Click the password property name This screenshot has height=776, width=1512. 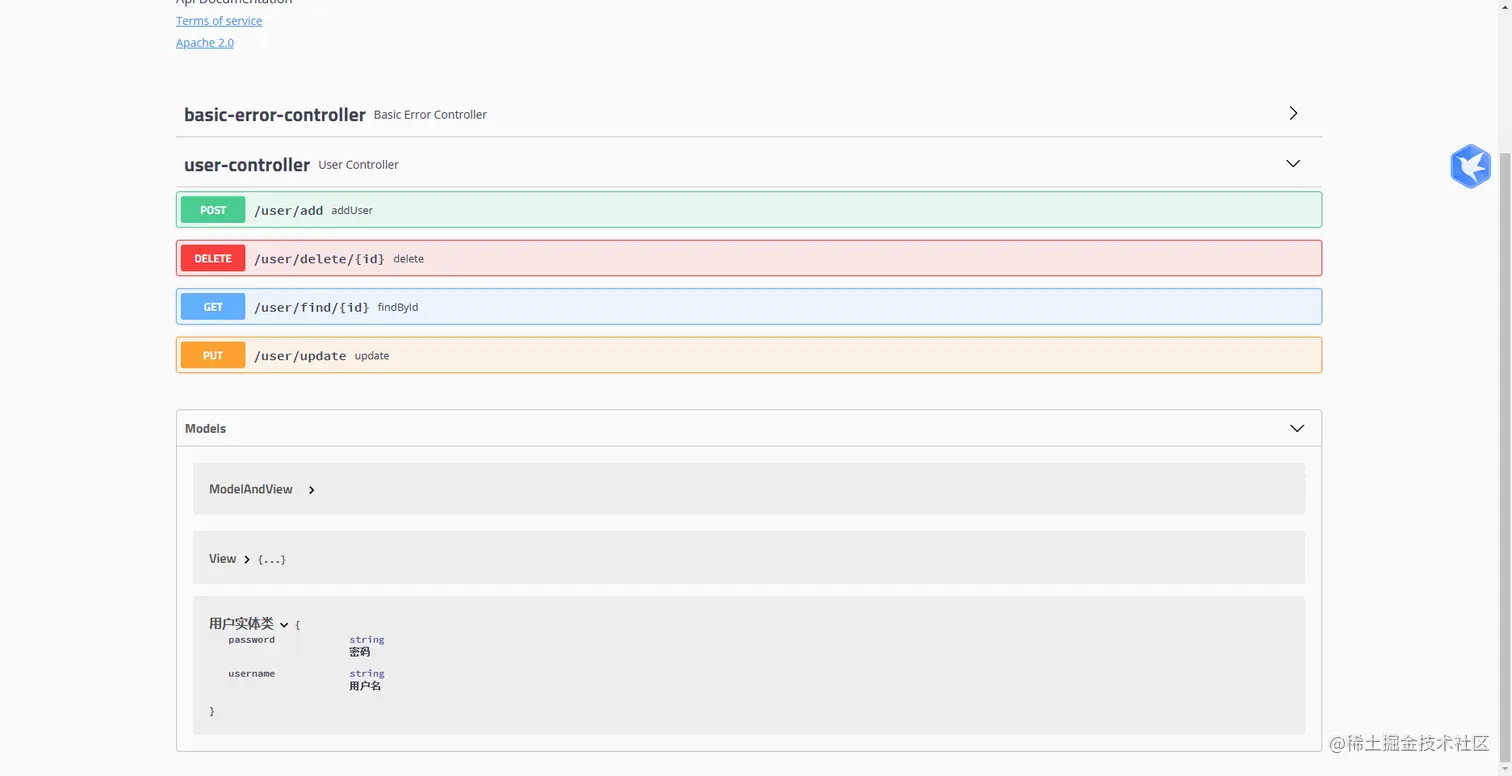pyautogui.click(x=251, y=640)
